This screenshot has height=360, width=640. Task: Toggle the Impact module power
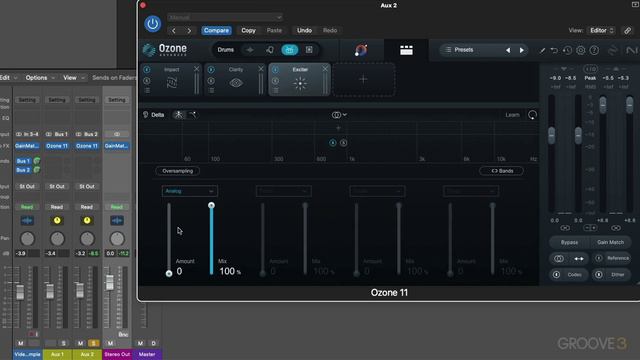click(x=147, y=70)
